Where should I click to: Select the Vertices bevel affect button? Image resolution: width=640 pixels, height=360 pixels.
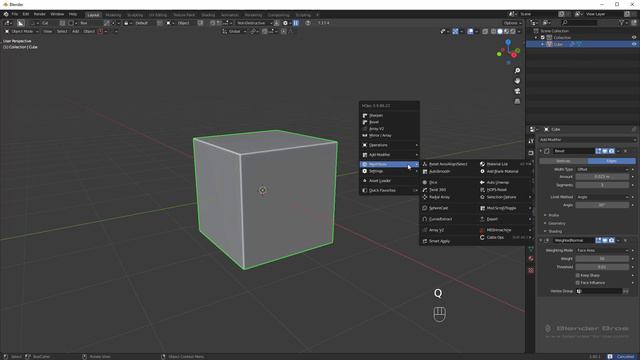tap(563, 161)
